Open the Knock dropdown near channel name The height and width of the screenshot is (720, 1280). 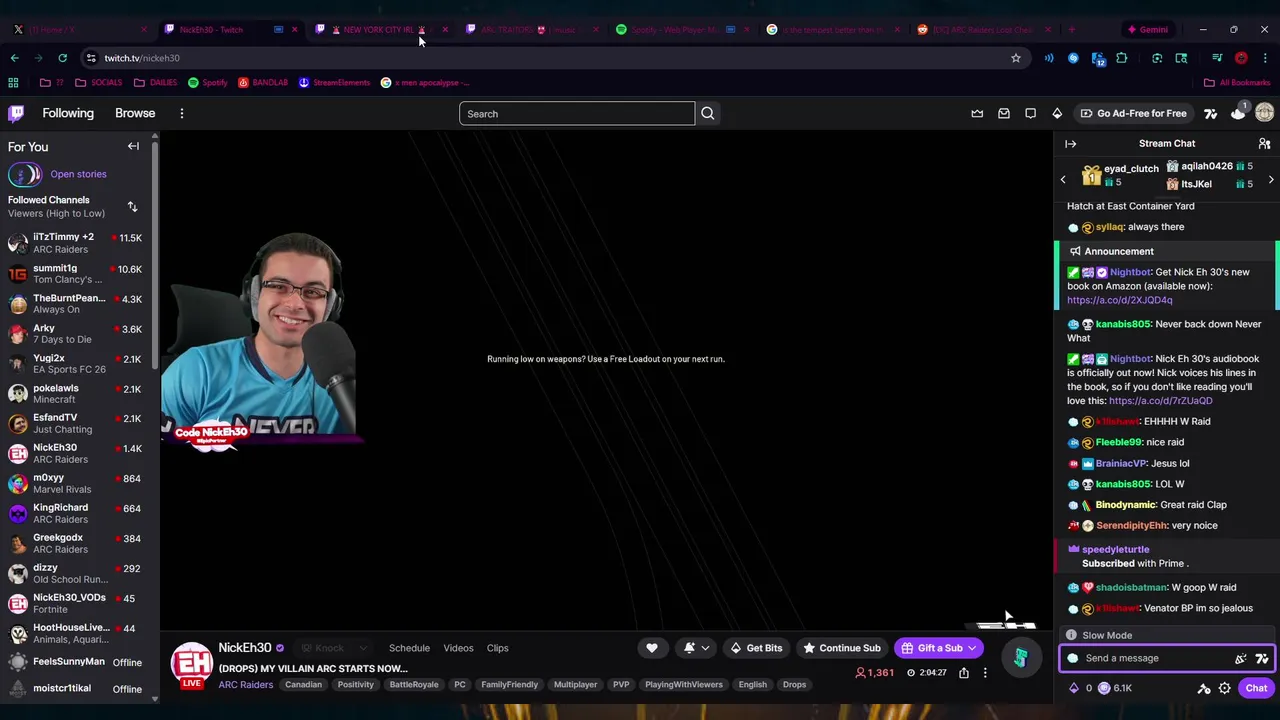pos(336,648)
